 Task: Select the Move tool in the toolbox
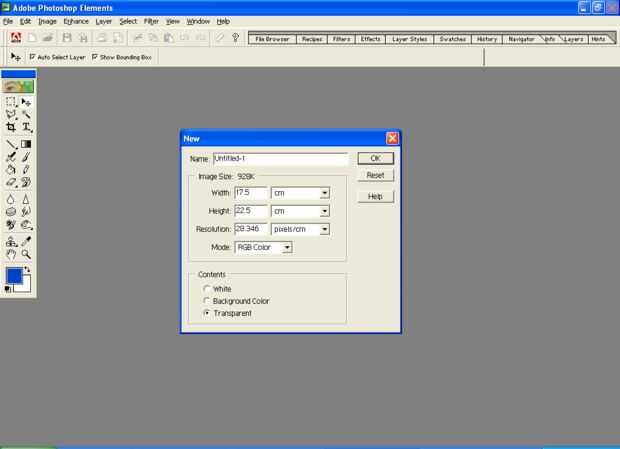tap(26, 102)
